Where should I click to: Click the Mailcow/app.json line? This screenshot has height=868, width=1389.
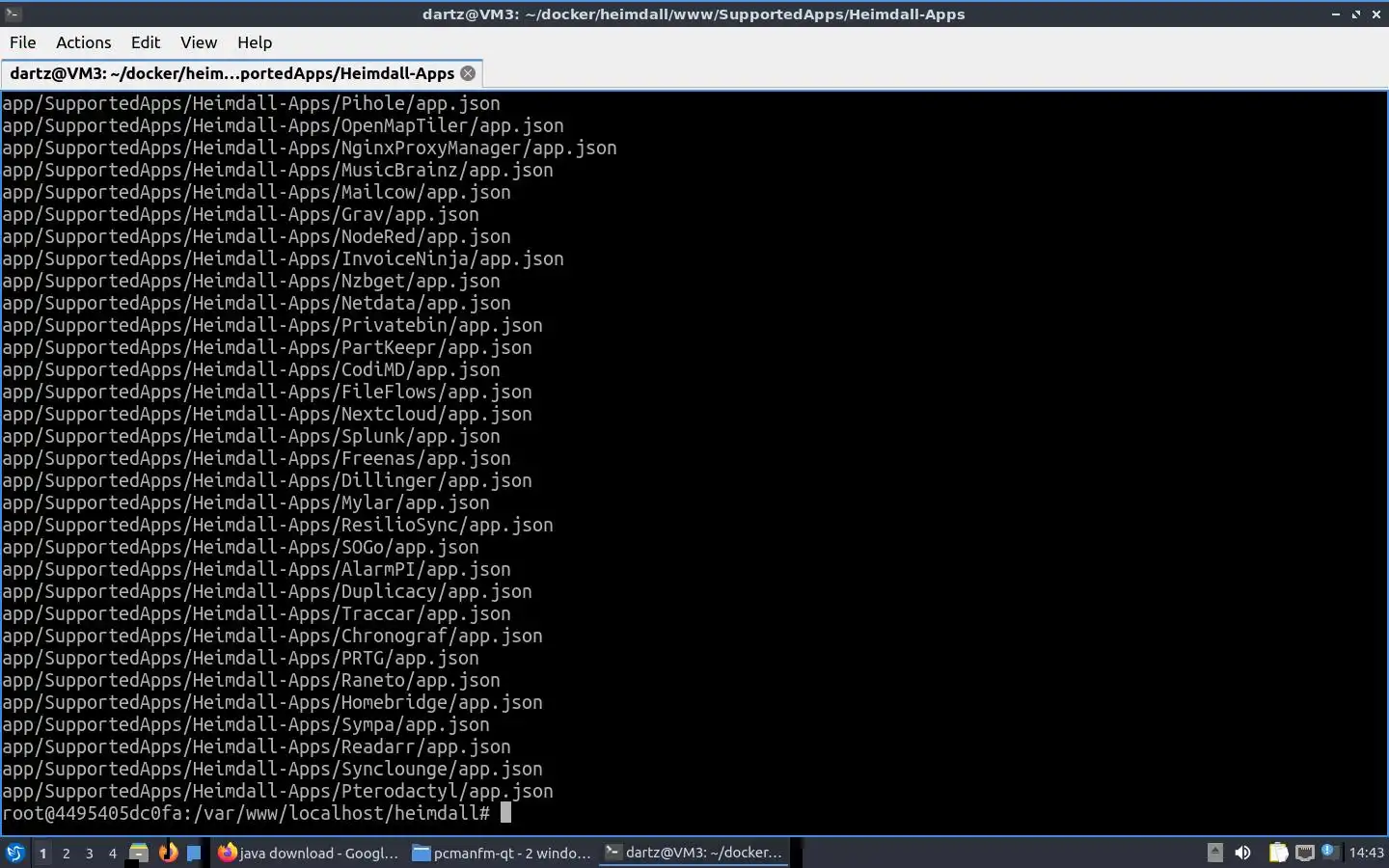[x=257, y=192]
